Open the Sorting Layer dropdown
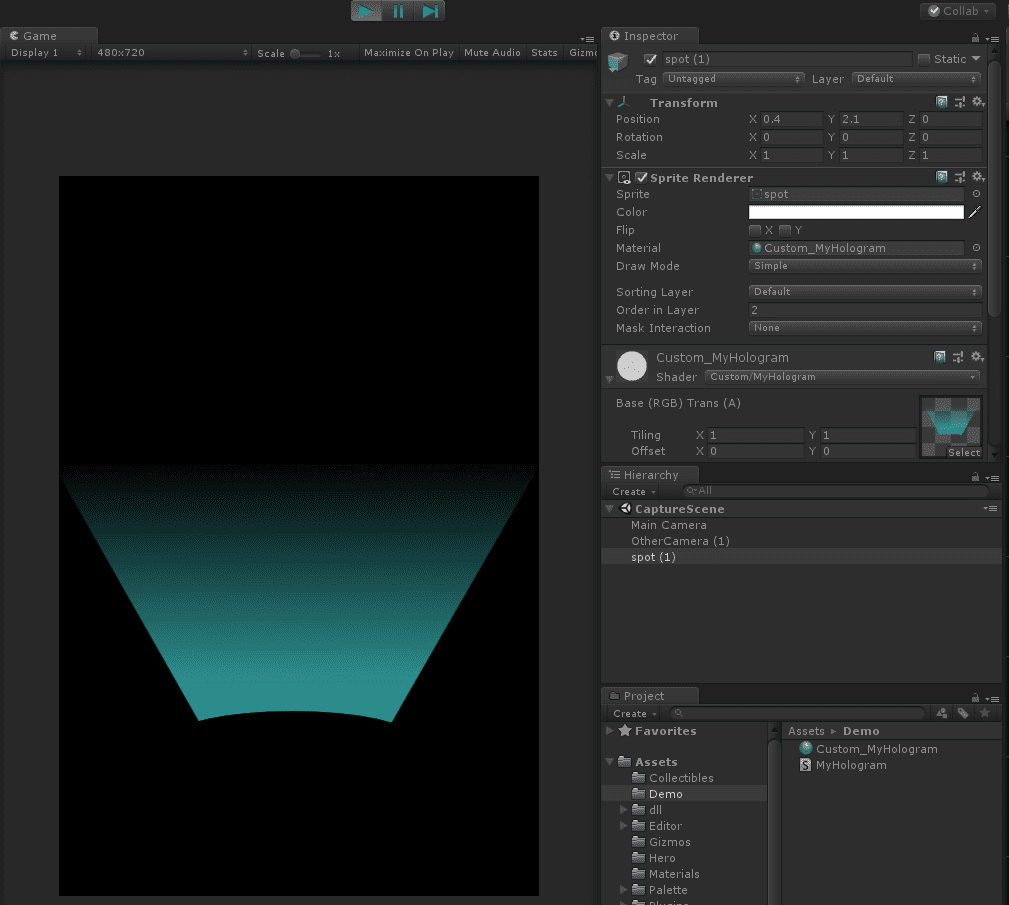This screenshot has height=905, width=1009. point(865,292)
